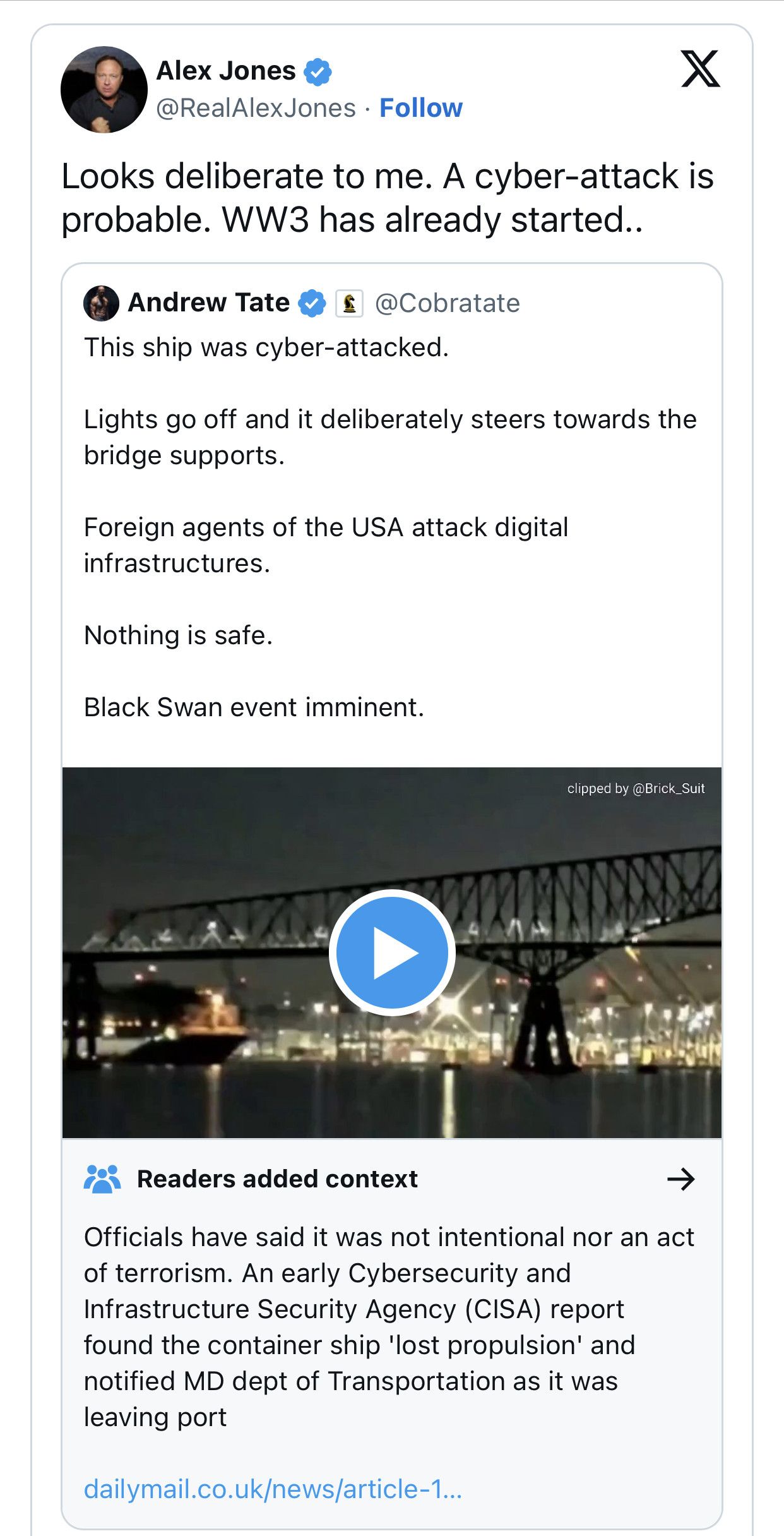Image resolution: width=784 pixels, height=1536 pixels.
Task: Click the X logo icon
Action: point(700,69)
